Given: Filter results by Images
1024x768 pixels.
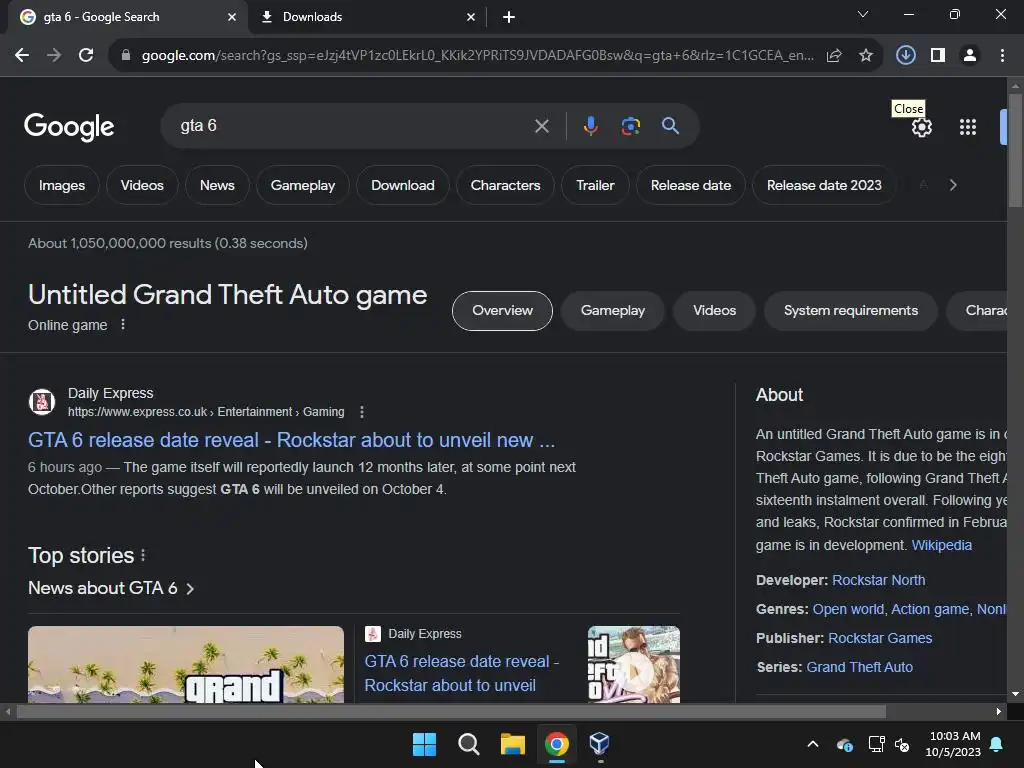Looking at the screenshot, I should click(62, 185).
